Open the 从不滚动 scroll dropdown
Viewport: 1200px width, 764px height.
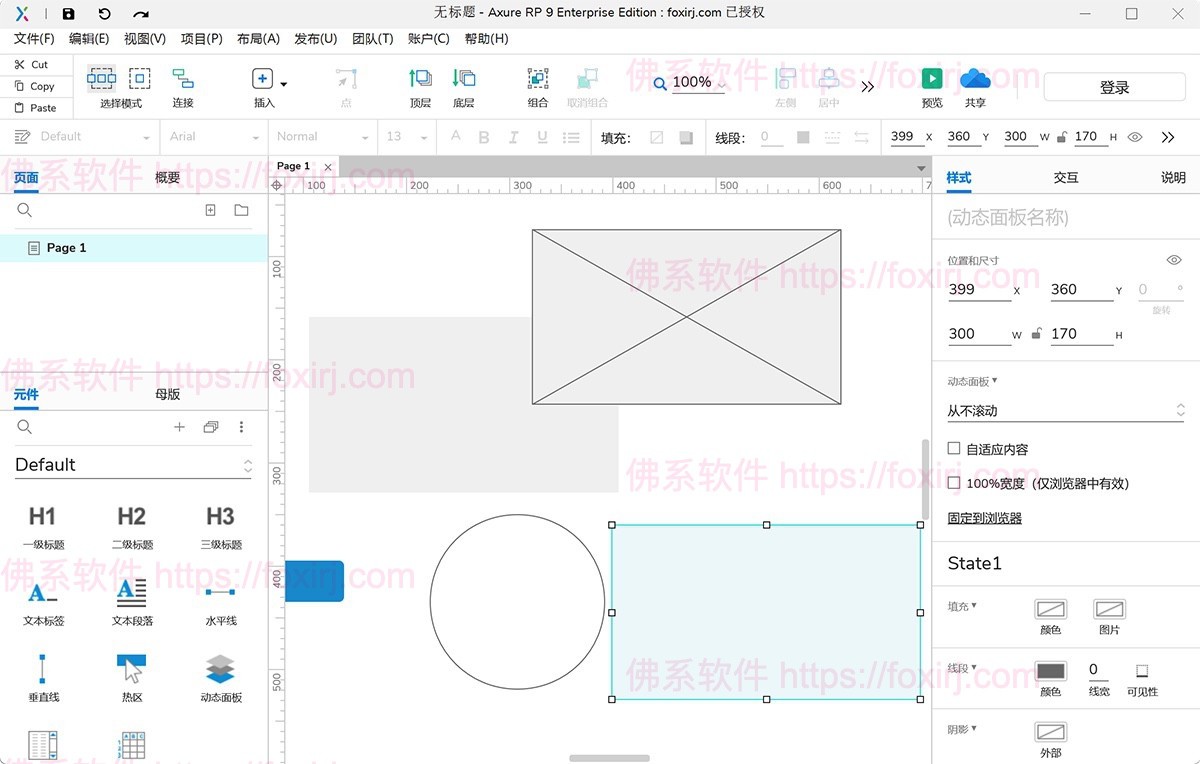coord(1065,410)
